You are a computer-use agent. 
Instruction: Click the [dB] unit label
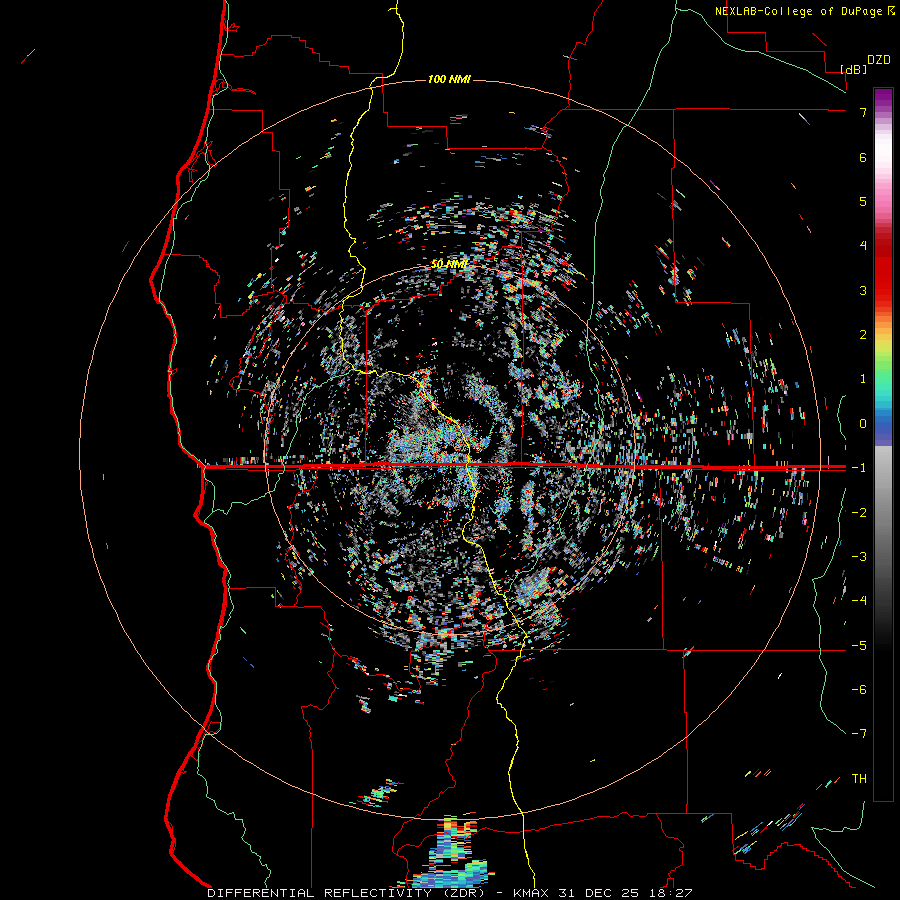point(854,69)
